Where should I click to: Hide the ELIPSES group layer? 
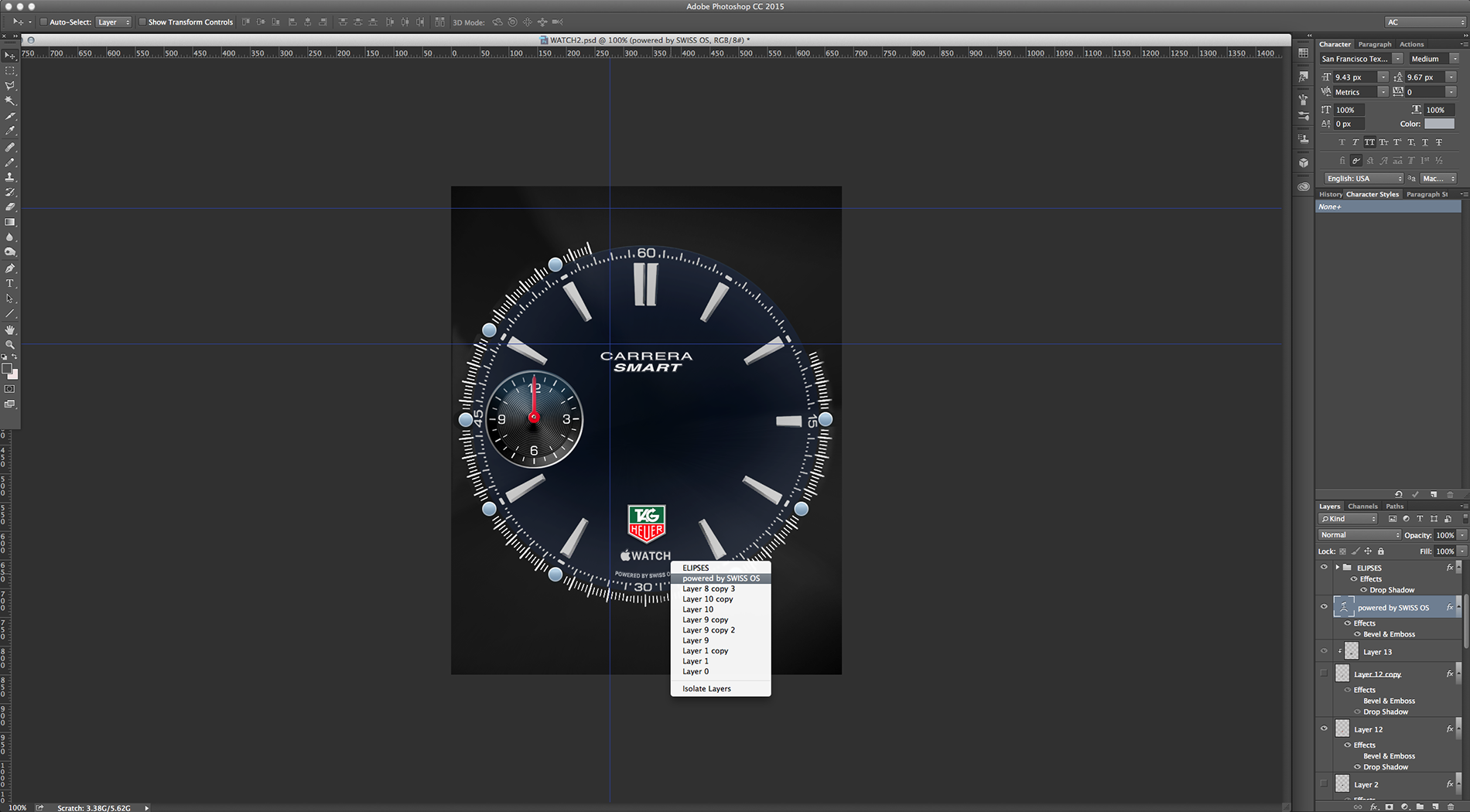pos(1324,567)
